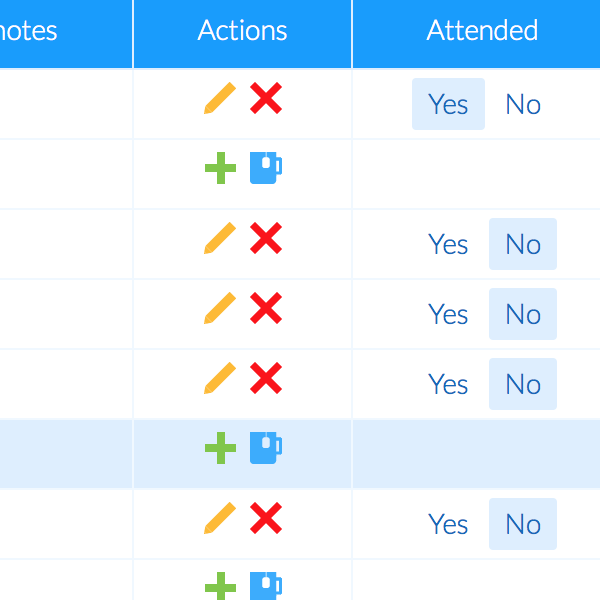Choose No for attended in the fourth row
The width and height of the screenshot is (600, 600).
tap(523, 314)
